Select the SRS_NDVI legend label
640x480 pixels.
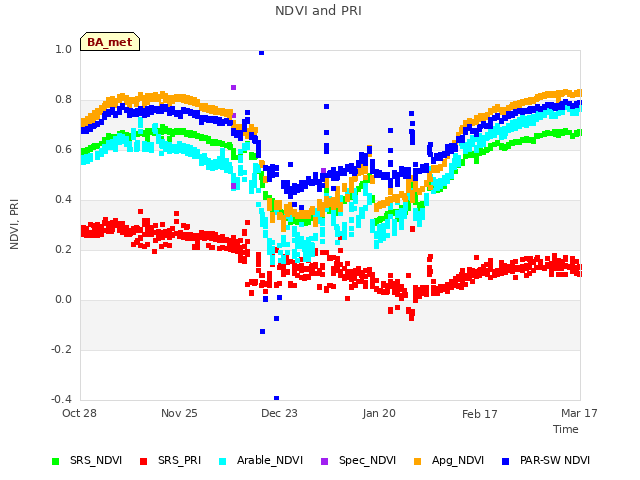(x=96, y=460)
